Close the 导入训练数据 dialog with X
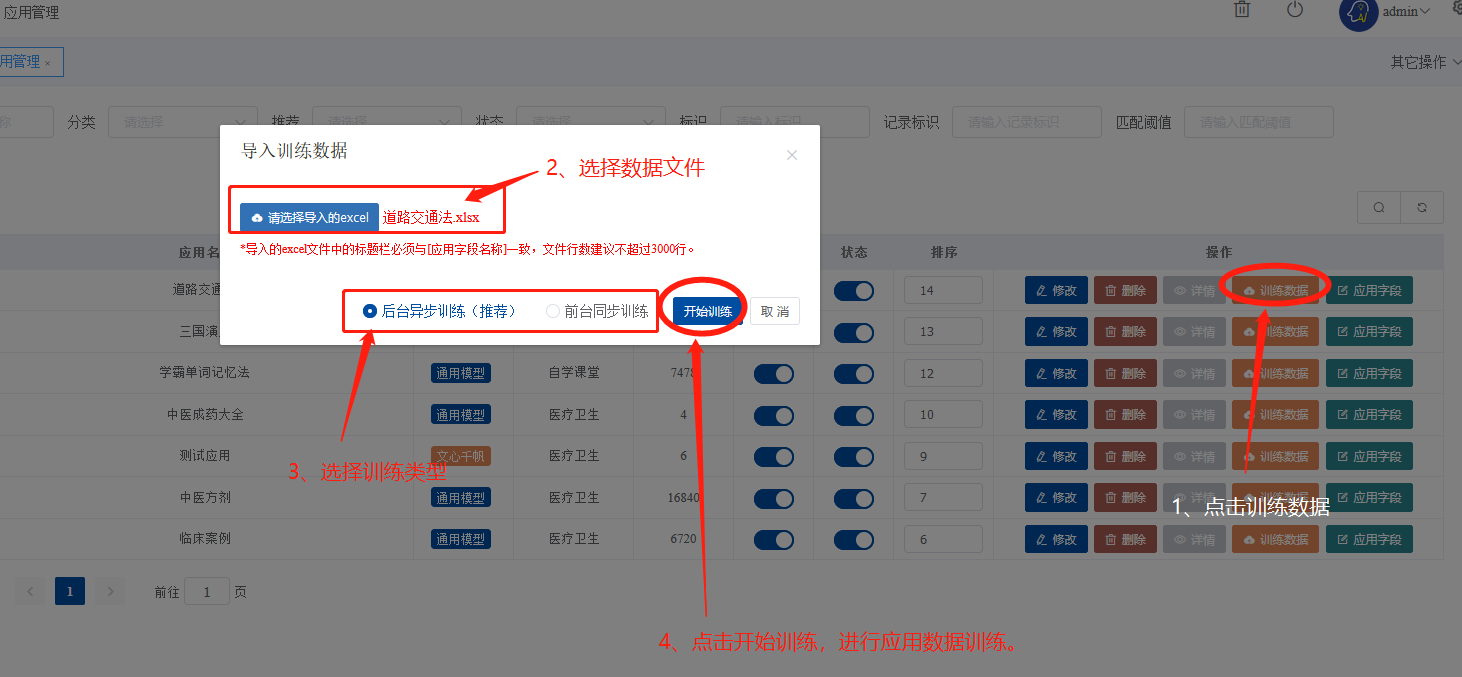This screenshot has height=677, width=1462. tap(792, 155)
